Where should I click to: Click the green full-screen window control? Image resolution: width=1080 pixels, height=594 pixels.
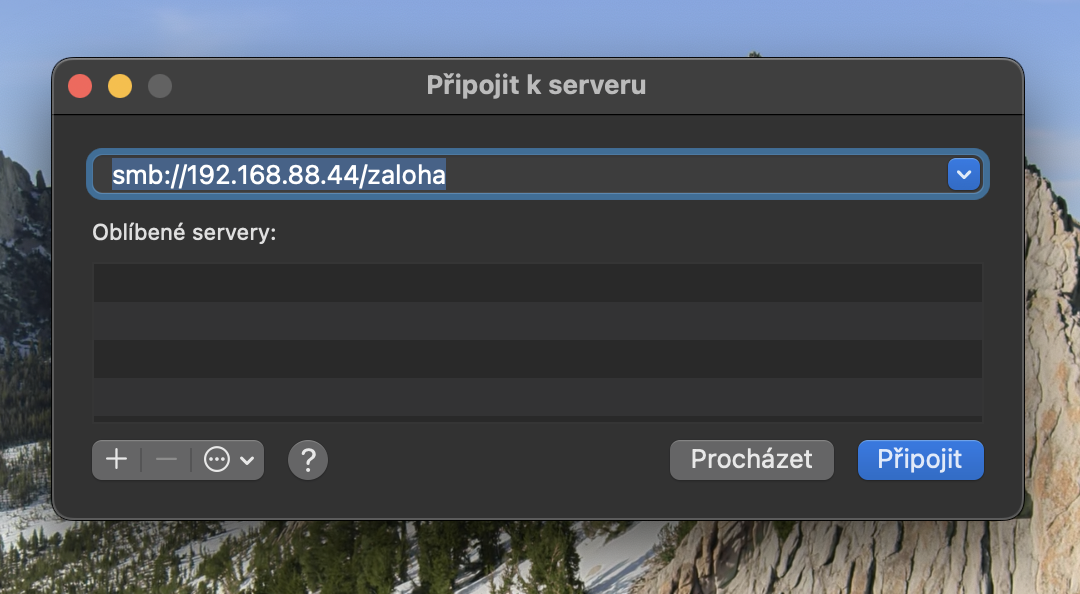pyautogui.click(x=160, y=86)
